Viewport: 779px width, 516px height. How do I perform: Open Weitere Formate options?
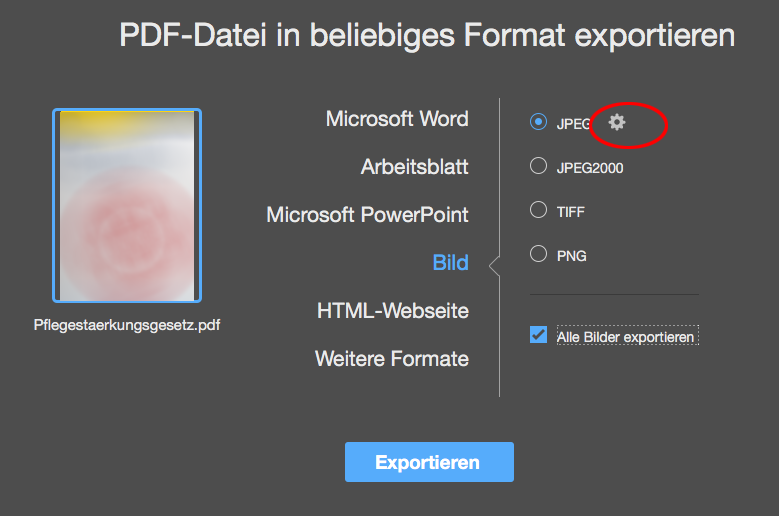click(x=391, y=359)
